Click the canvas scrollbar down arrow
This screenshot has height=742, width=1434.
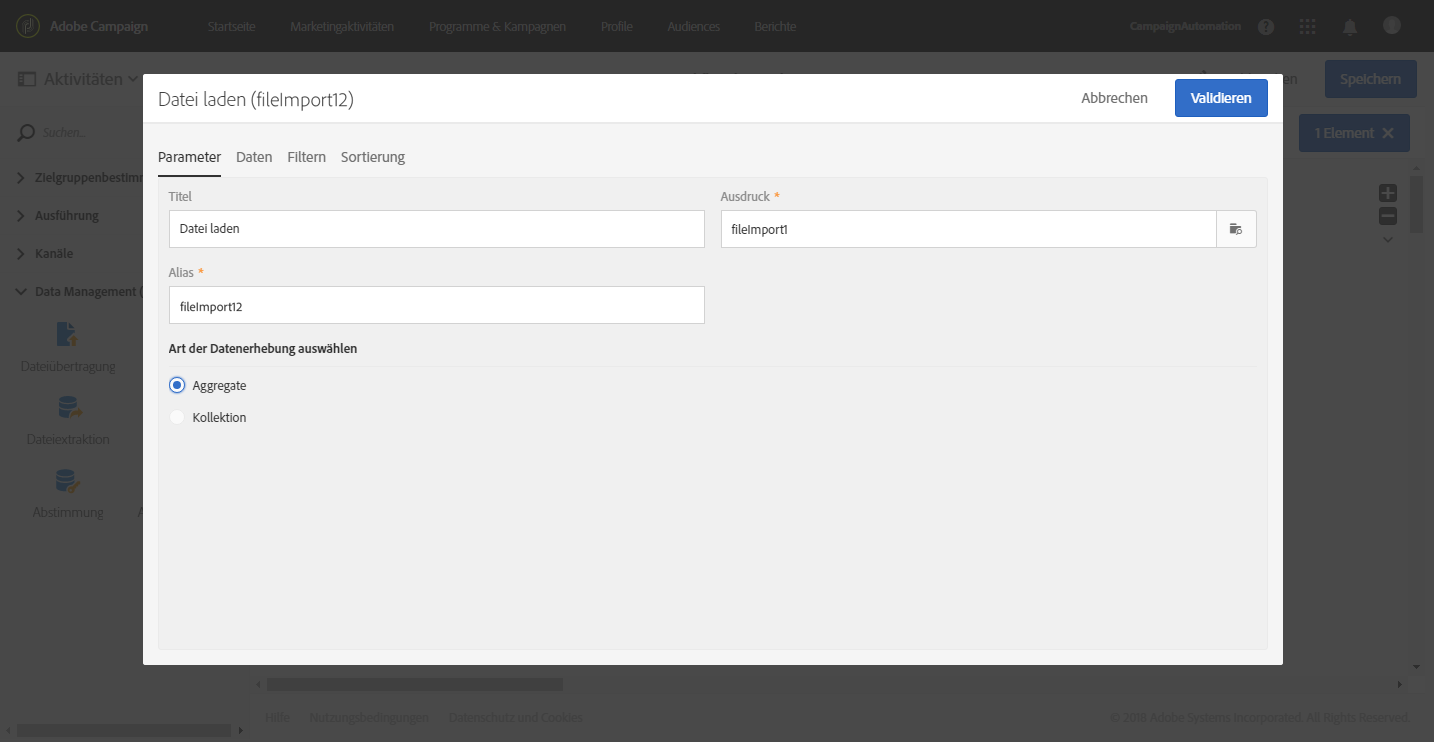[x=1416, y=666]
